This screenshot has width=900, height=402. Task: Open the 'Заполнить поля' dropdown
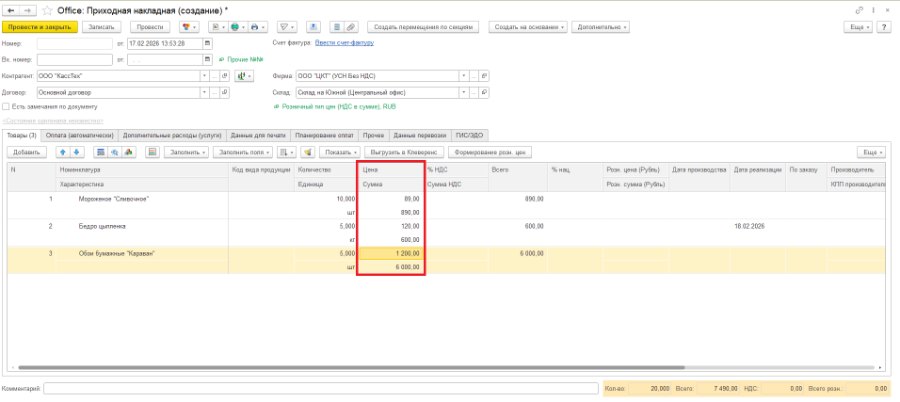(x=243, y=152)
